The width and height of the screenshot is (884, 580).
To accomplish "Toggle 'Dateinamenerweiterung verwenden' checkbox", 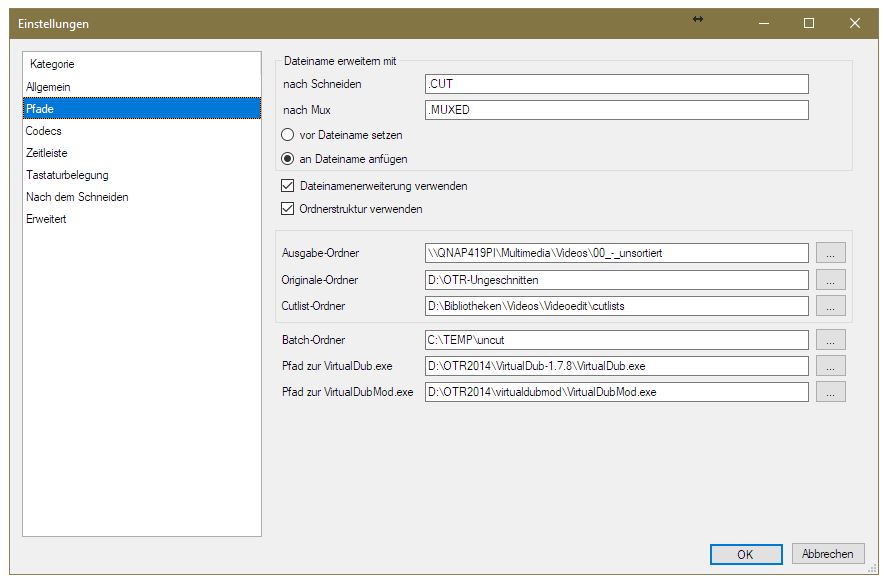I will [288, 186].
